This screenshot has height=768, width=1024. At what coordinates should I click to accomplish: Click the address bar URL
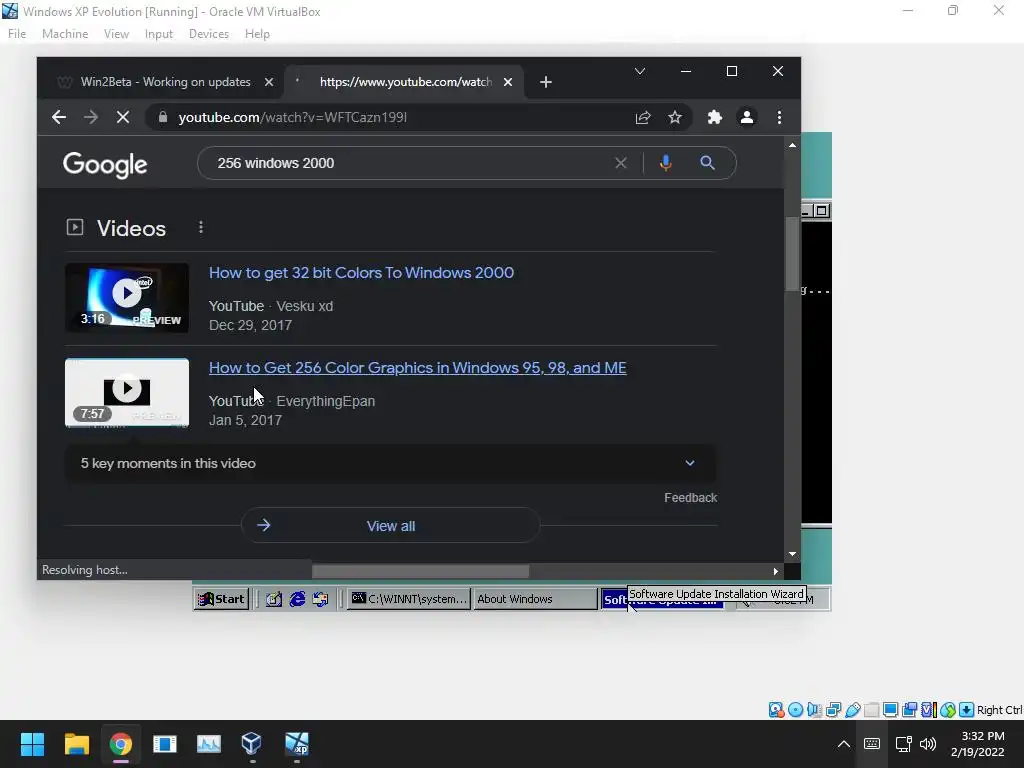point(293,118)
